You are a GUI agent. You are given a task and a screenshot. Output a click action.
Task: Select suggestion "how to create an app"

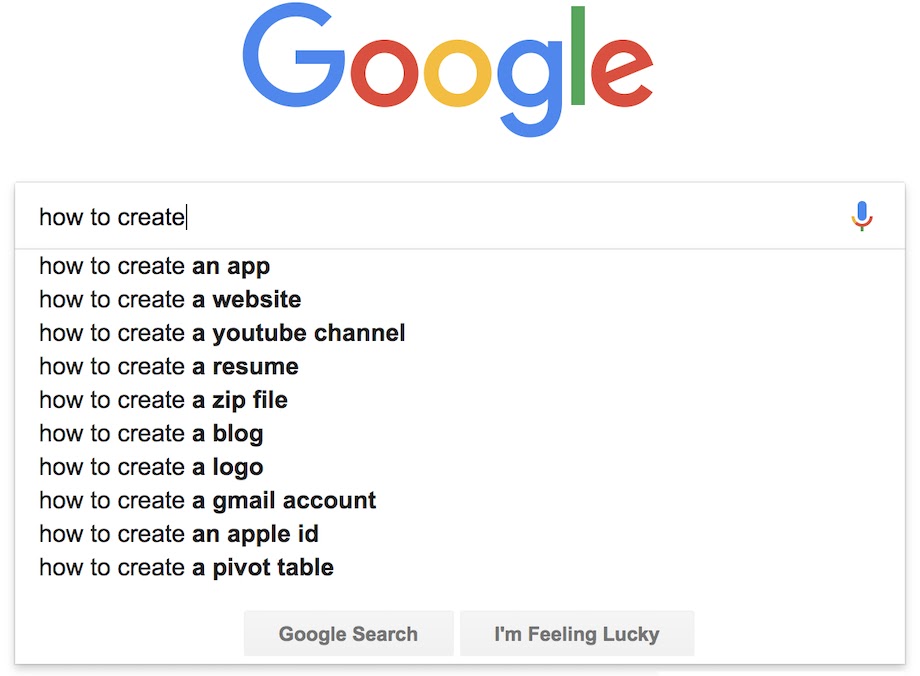155,266
